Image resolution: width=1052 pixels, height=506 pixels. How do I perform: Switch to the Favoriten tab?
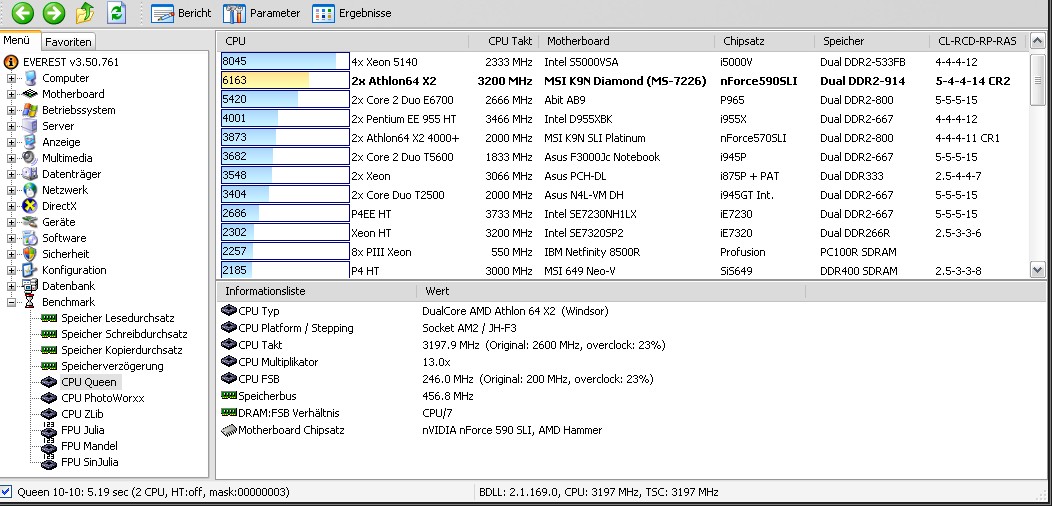[68, 42]
